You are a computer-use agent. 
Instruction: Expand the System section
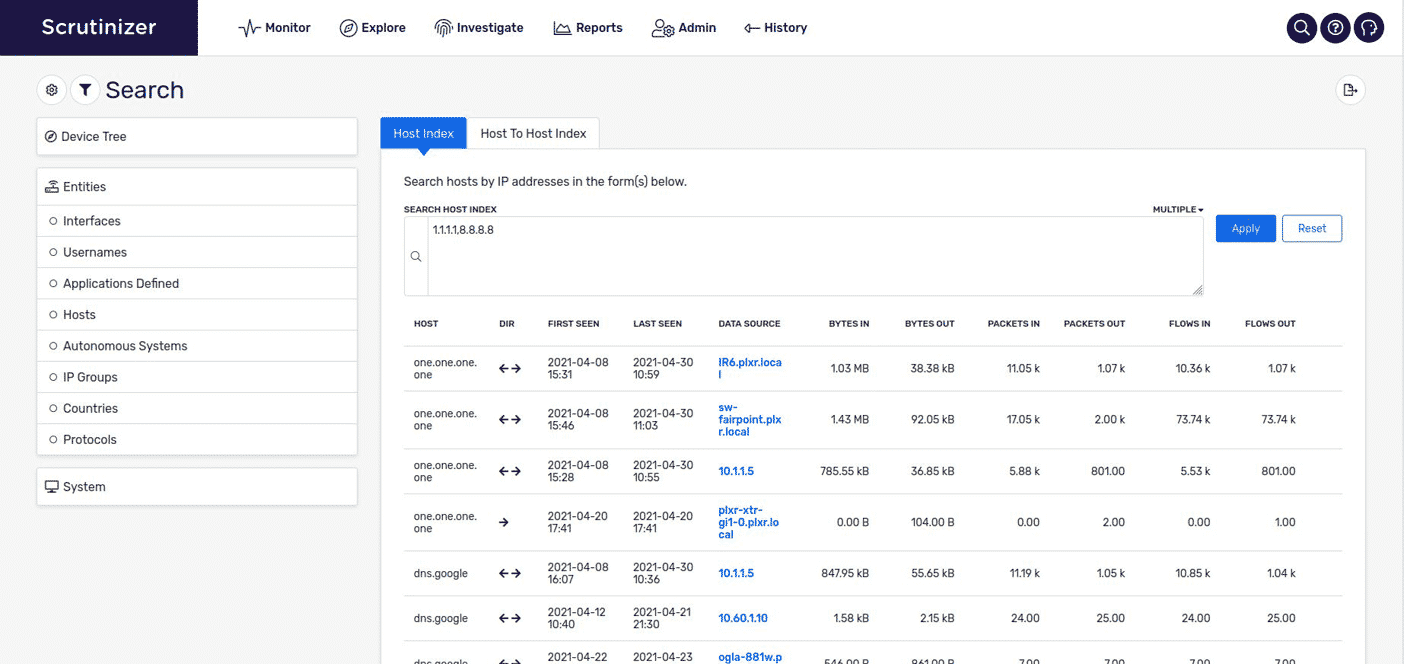pos(197,487)
